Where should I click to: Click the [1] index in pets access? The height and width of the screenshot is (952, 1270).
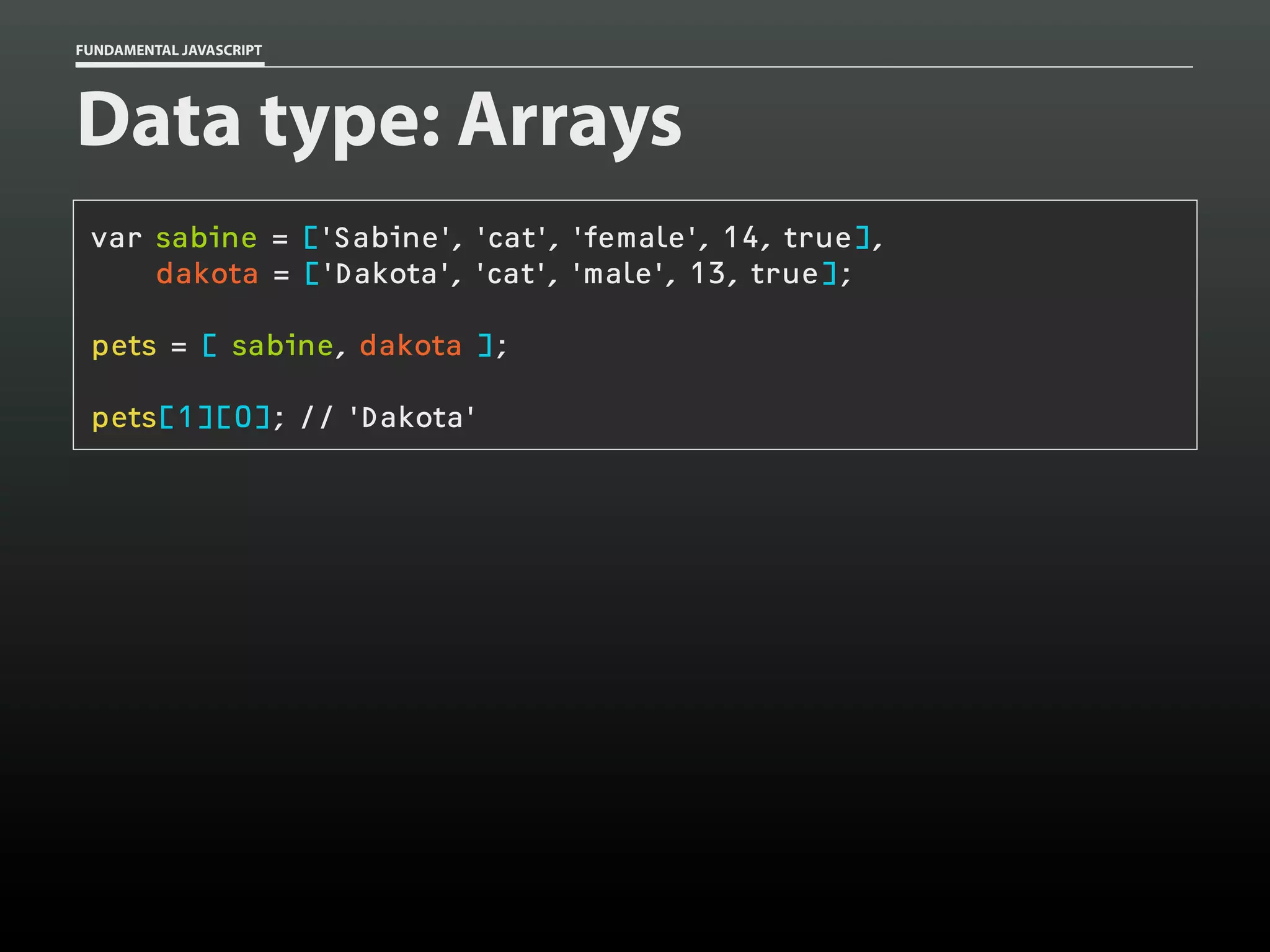pyautogui.click(x=186, y=418)
